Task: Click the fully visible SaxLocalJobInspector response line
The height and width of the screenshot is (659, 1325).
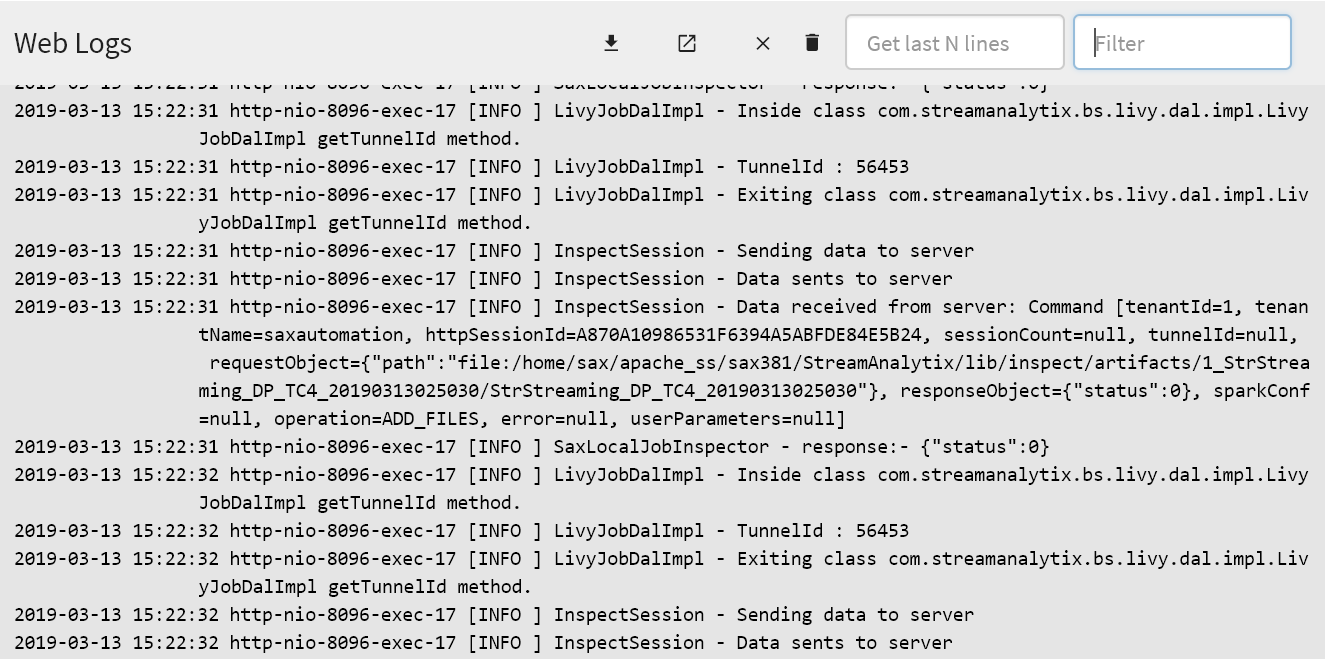Action: tap(531, 447)
